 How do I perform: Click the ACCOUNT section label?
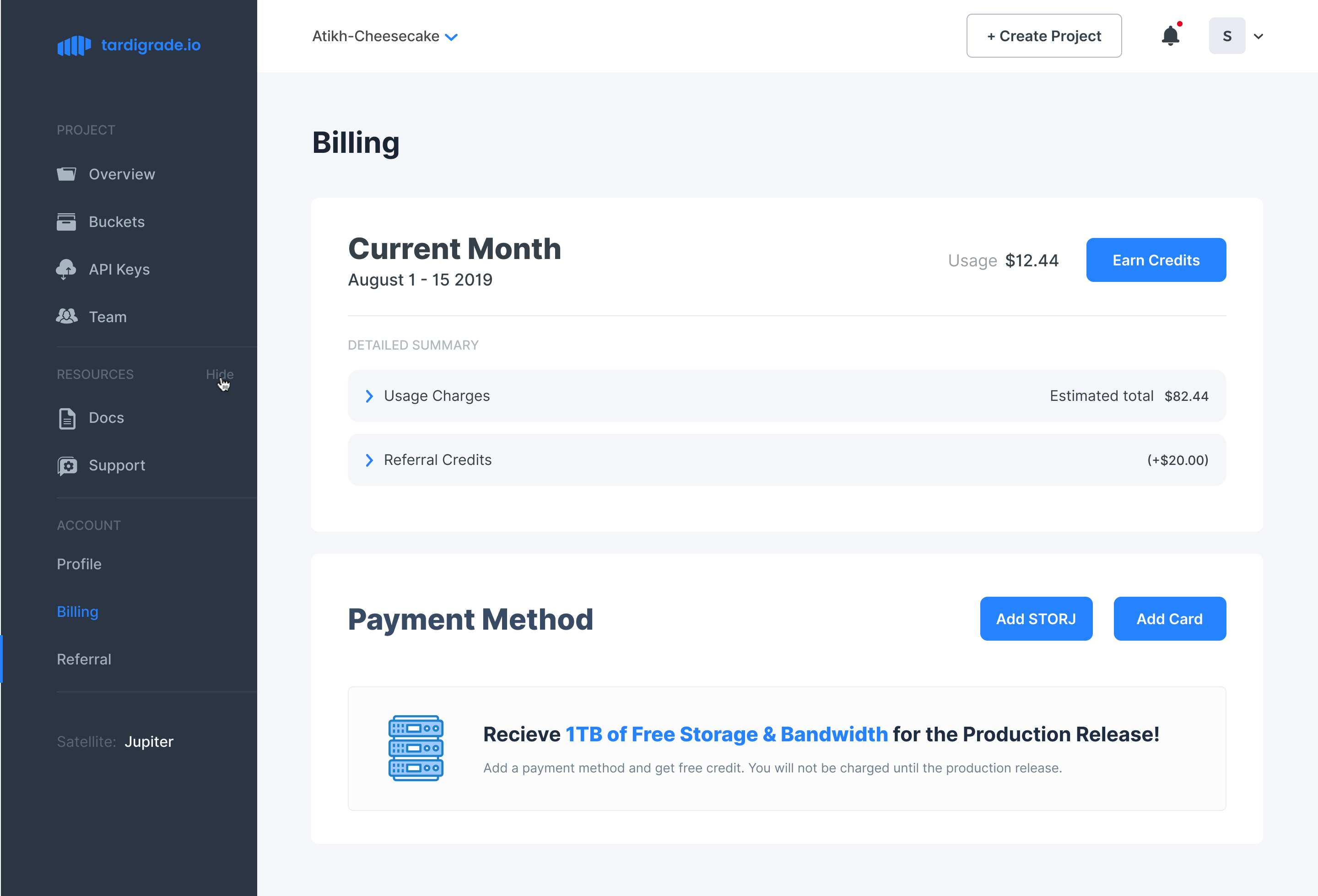pyautogui.click(x=89, y=525)
